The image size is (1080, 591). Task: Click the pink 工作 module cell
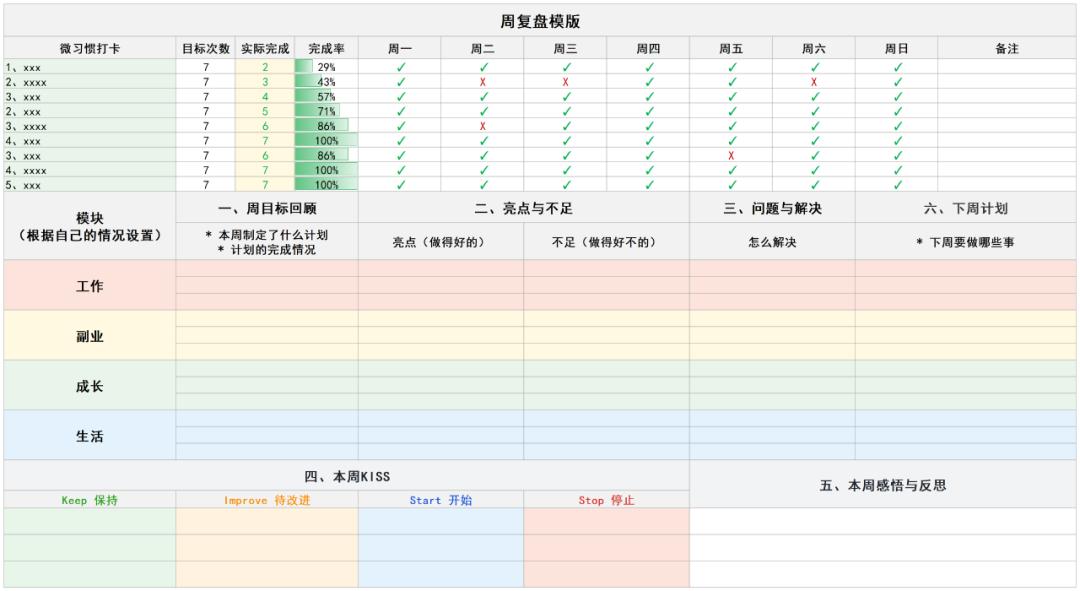(90, 286)
